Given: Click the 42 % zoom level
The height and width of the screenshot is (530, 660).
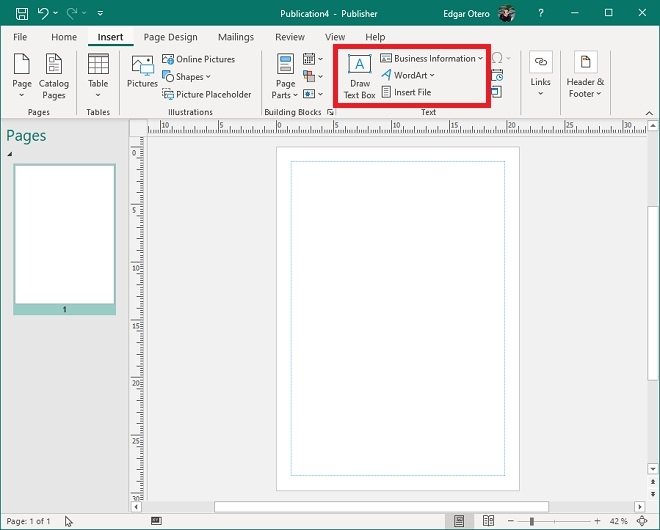Looking at the screenshot, I should point(618,521).
